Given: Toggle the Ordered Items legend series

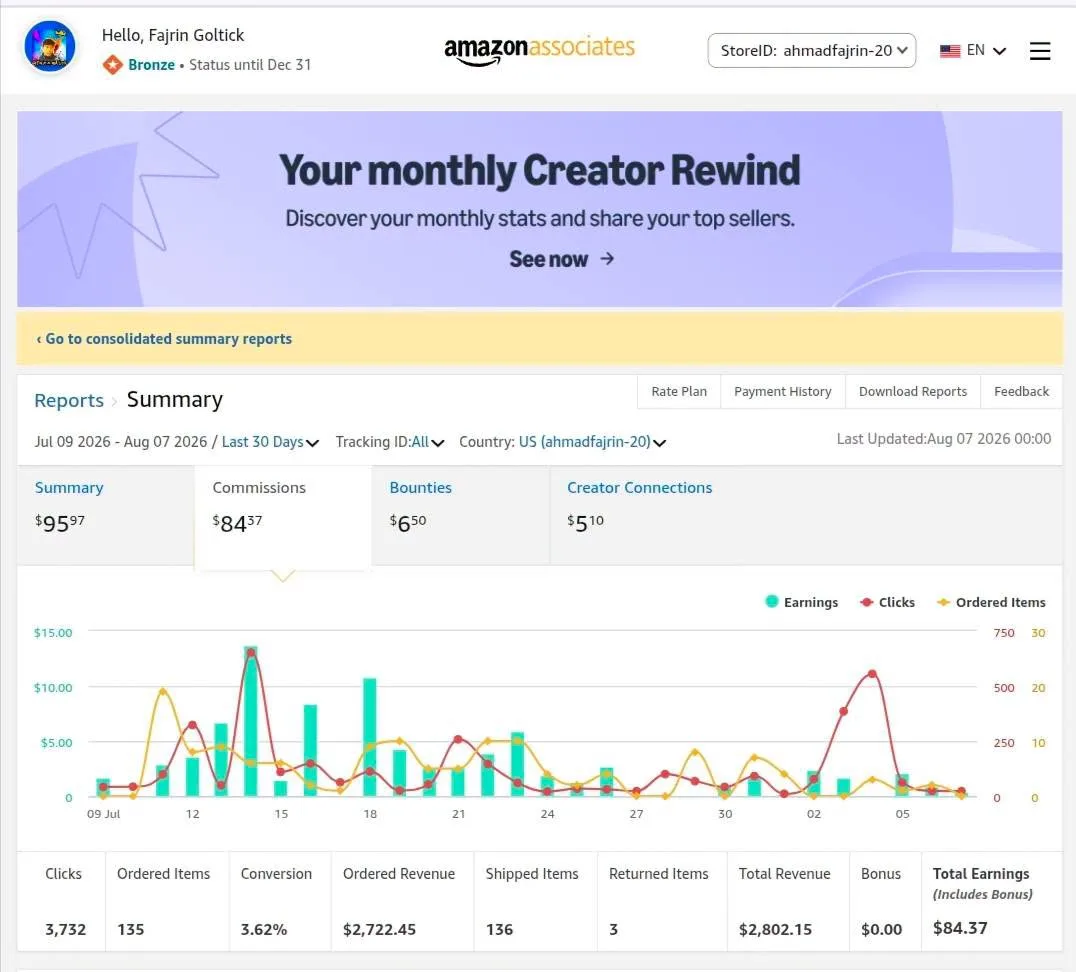Looking at the screenshot, I should tap(991, 602).
